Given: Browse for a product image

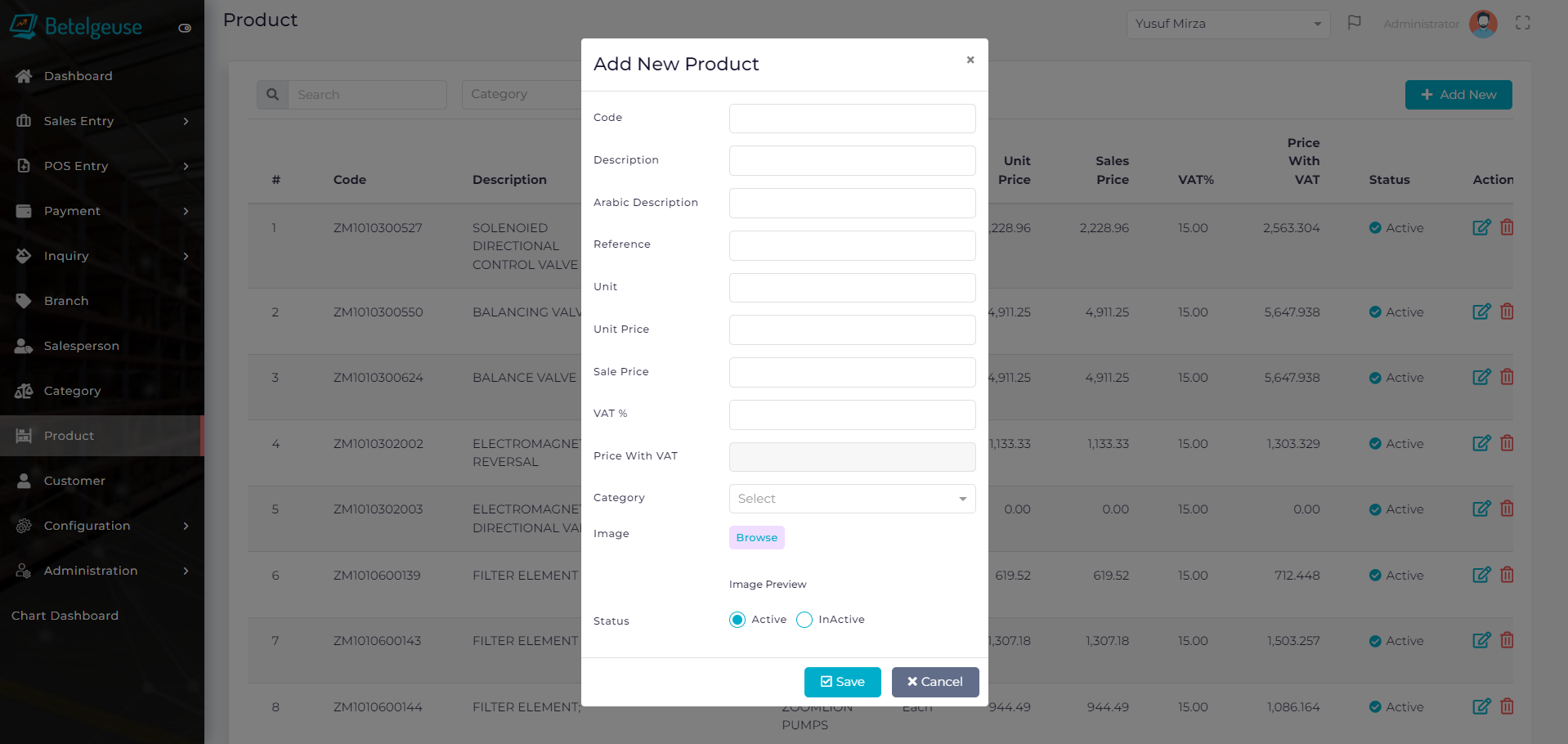Looking at the screenshot, I should pyautogui.click(x=755, y=537).
